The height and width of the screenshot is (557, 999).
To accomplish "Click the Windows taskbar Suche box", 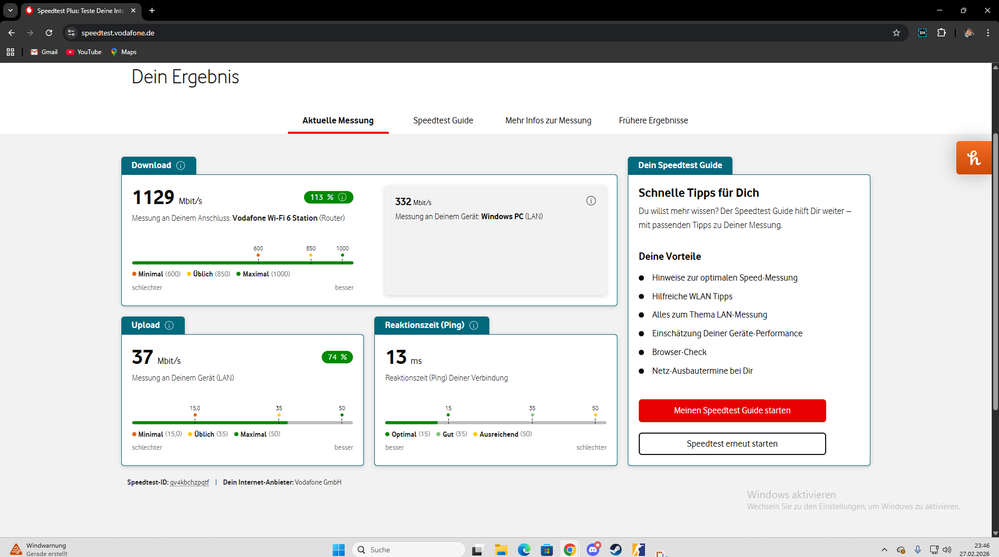I will 408,549.
